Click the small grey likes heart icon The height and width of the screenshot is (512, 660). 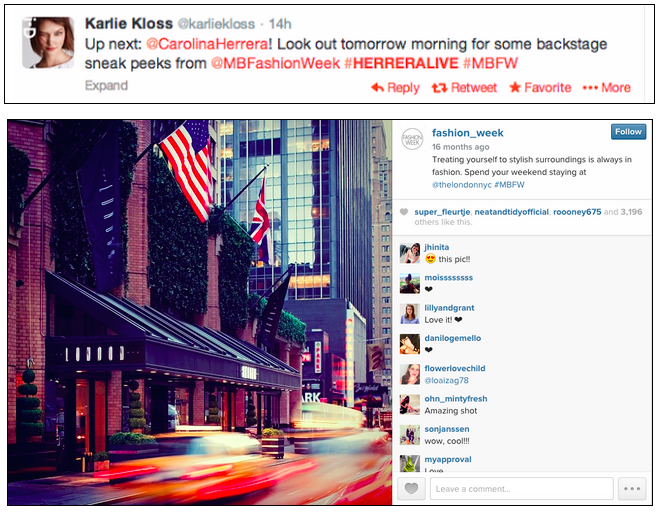tap(404, 212)
